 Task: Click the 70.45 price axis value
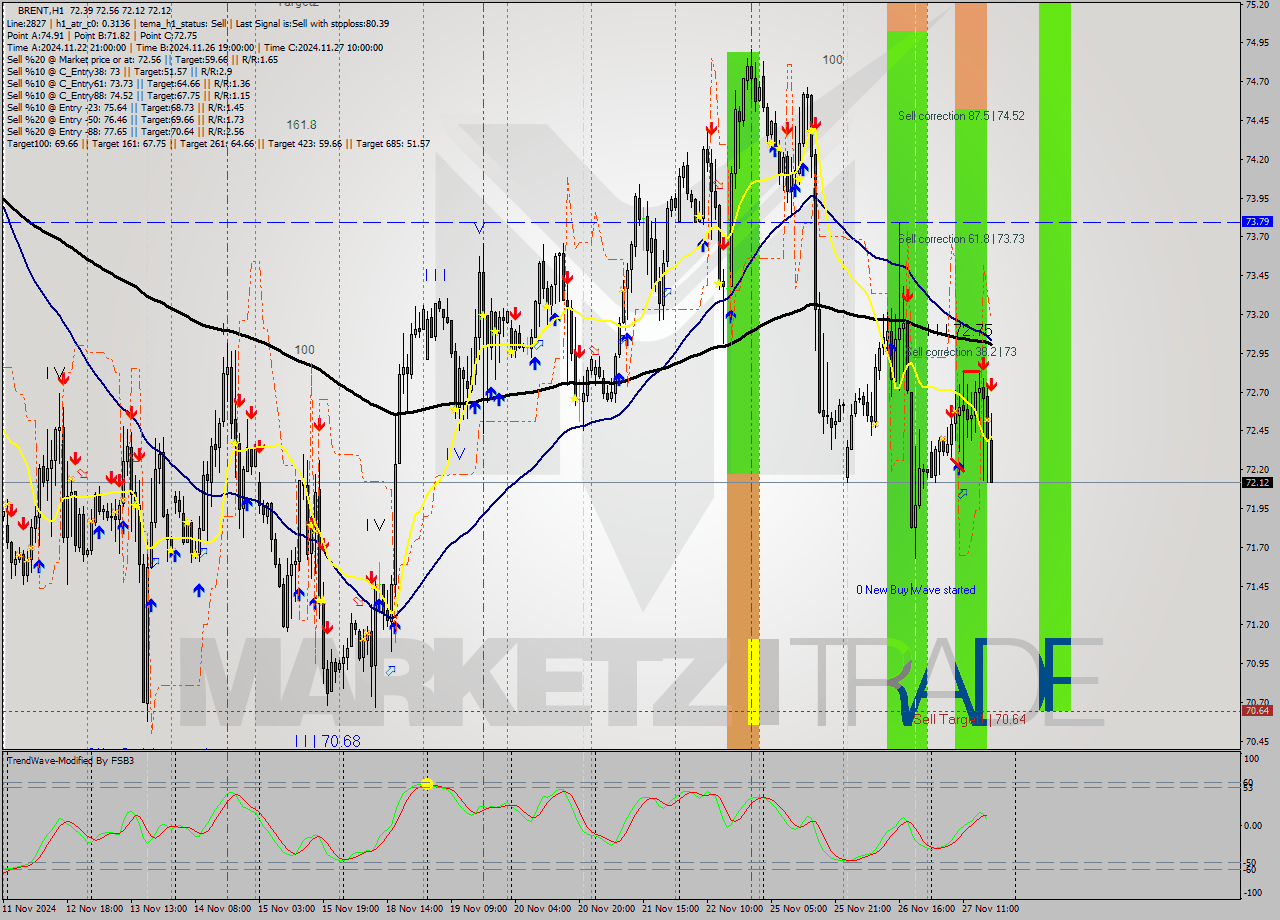click(x=1257, y=741)
